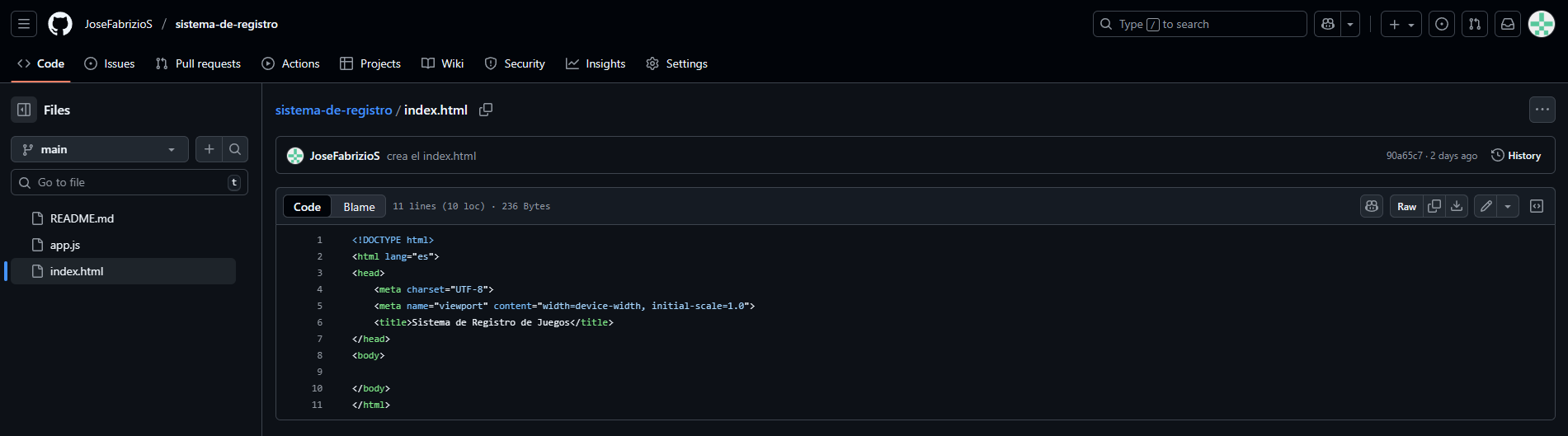1568x436 pixels.
Task: Switch to Blame view toggle
Action: coord(359,207)
